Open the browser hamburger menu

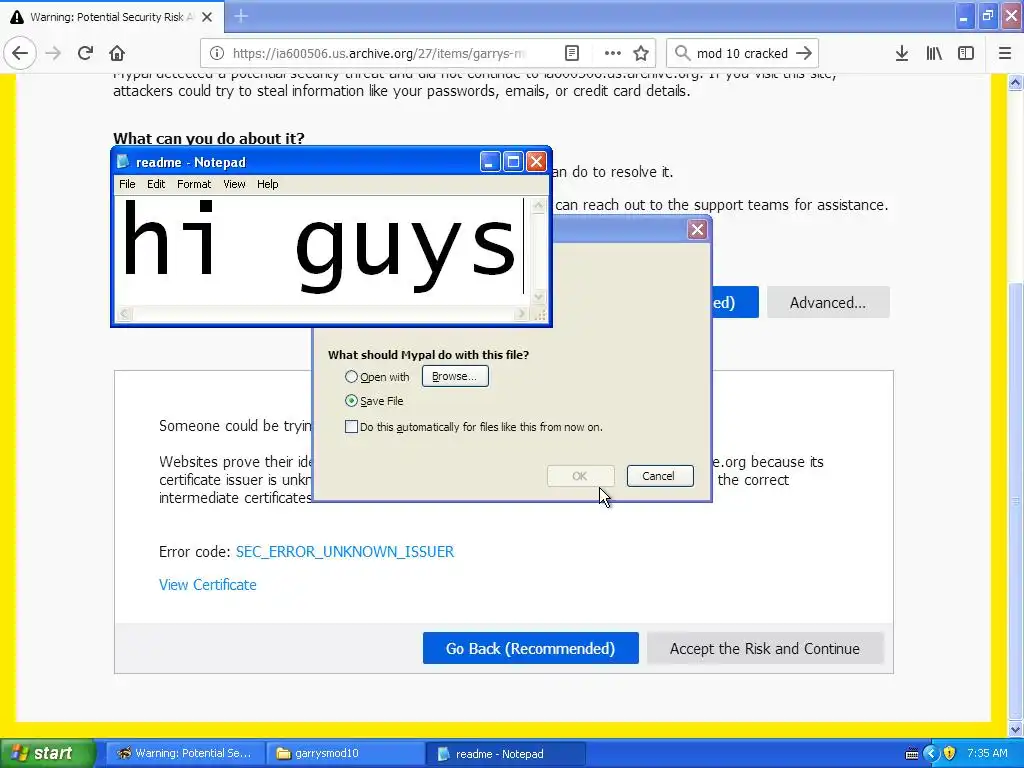tap(1004, 53)
